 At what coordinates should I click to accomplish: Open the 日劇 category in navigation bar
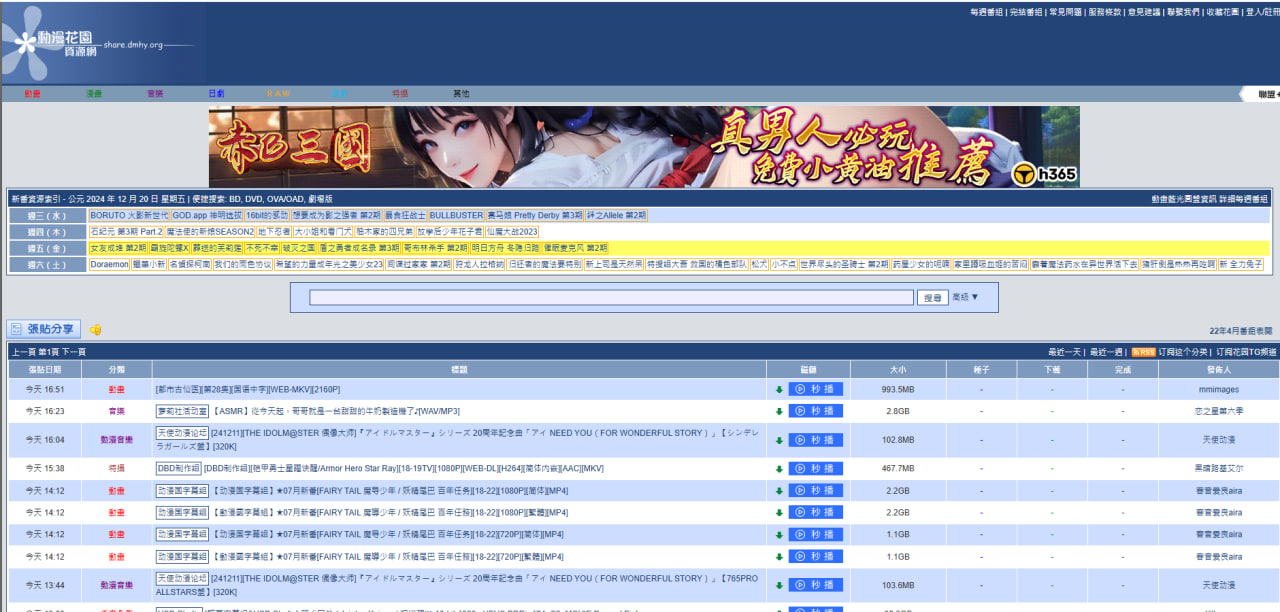pyautogui.click(x=216, y=94)
